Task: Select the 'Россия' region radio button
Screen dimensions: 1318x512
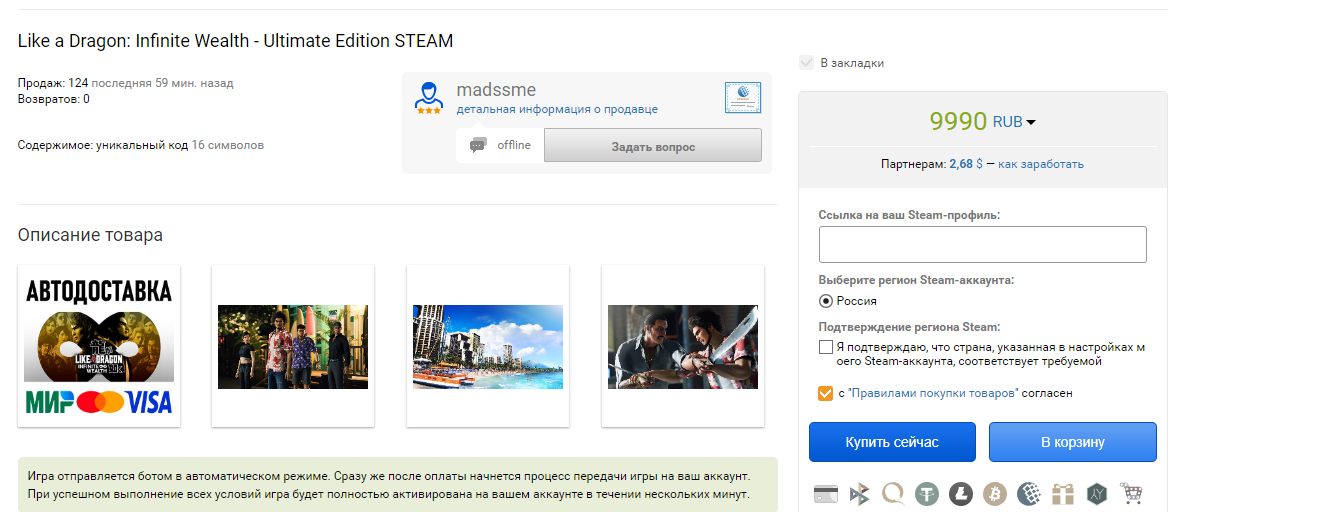Action: pyautogui.click(x=826, y=300)
